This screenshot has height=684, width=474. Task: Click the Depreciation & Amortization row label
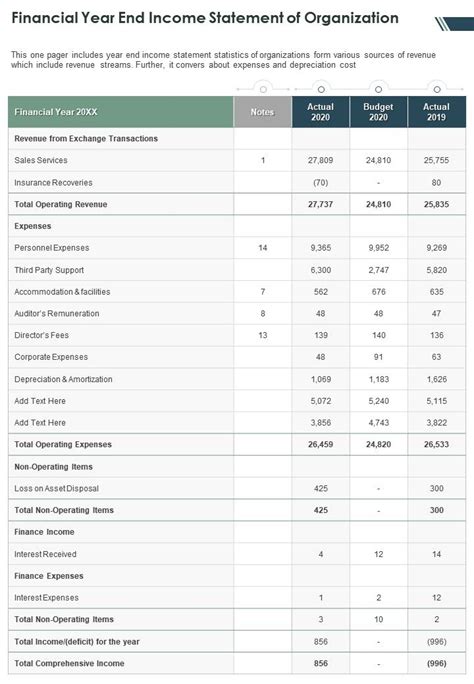tap(63, 379)
